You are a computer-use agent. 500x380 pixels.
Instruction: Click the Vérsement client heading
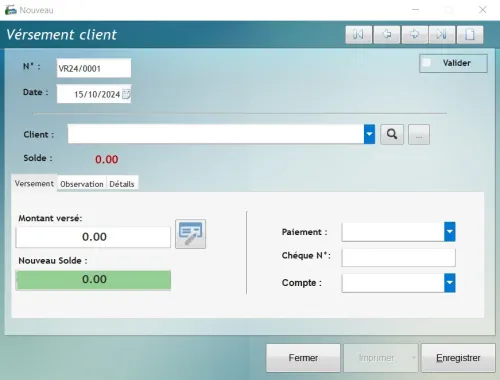62,35
